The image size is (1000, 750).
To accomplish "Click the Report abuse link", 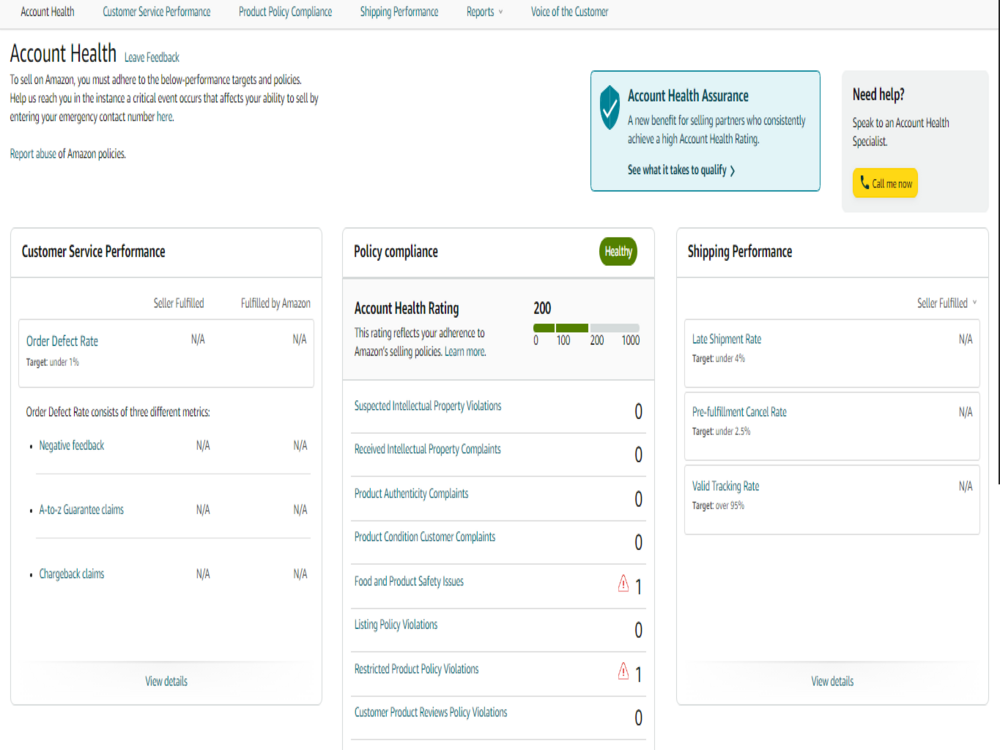I will tap(33, 154).
